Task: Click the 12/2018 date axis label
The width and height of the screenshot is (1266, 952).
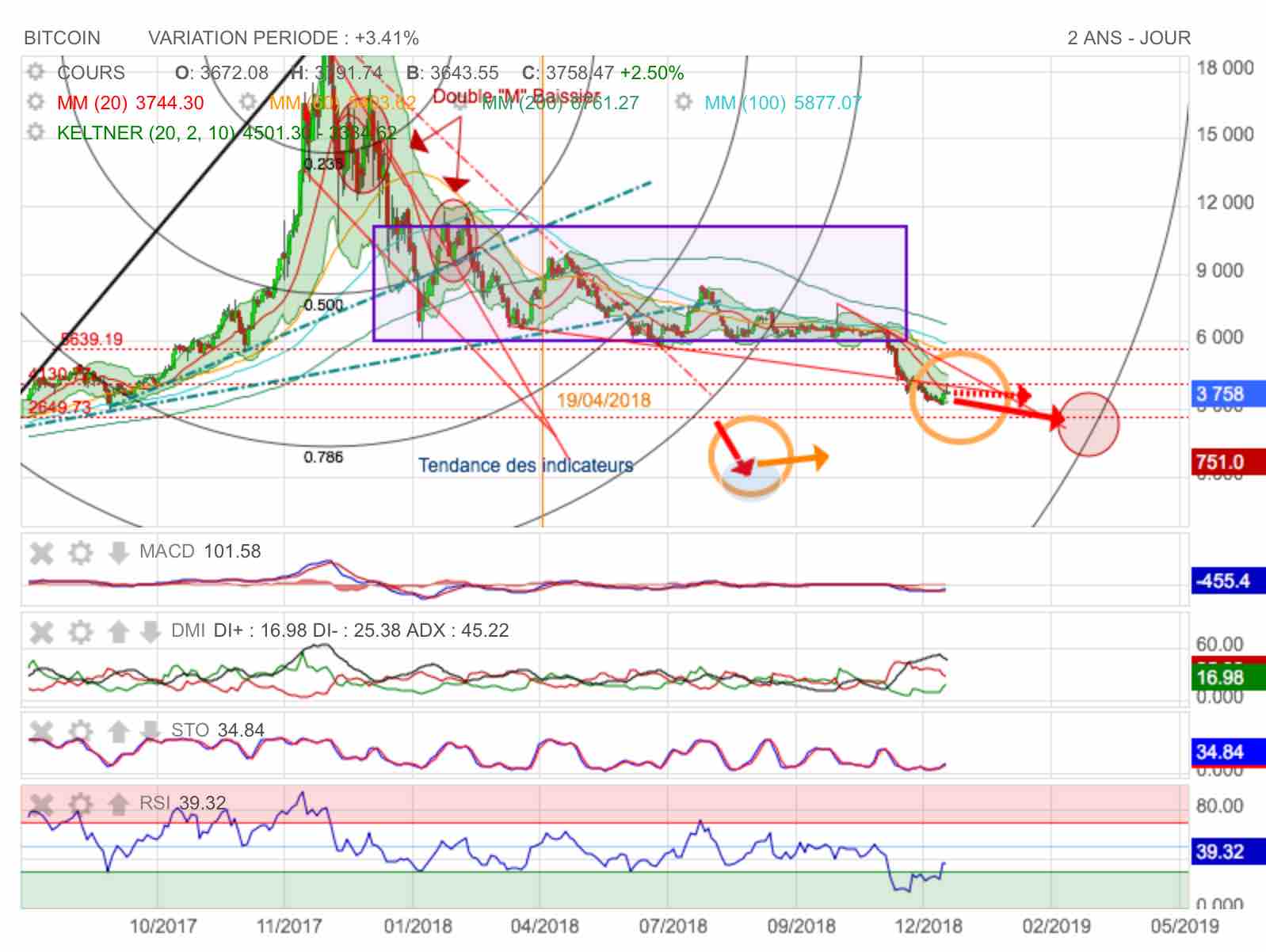Action: point(929,926)
